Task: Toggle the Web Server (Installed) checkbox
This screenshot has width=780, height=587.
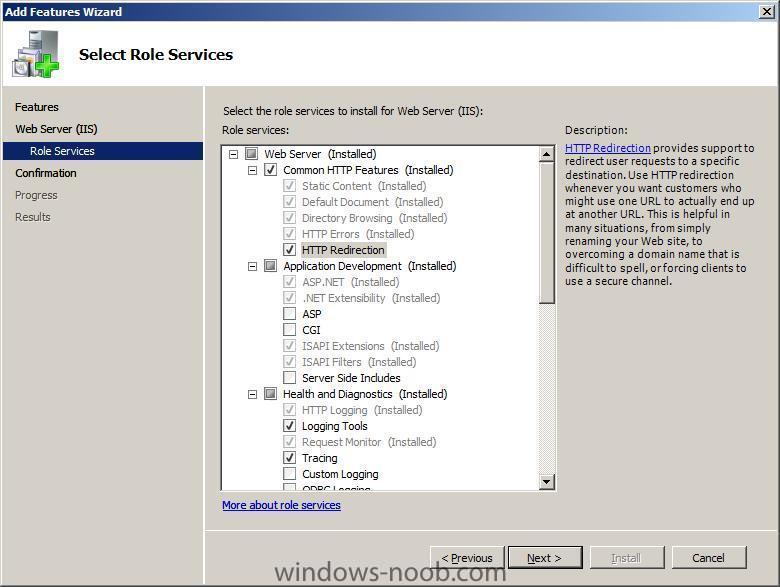Action: coord(251,154)
